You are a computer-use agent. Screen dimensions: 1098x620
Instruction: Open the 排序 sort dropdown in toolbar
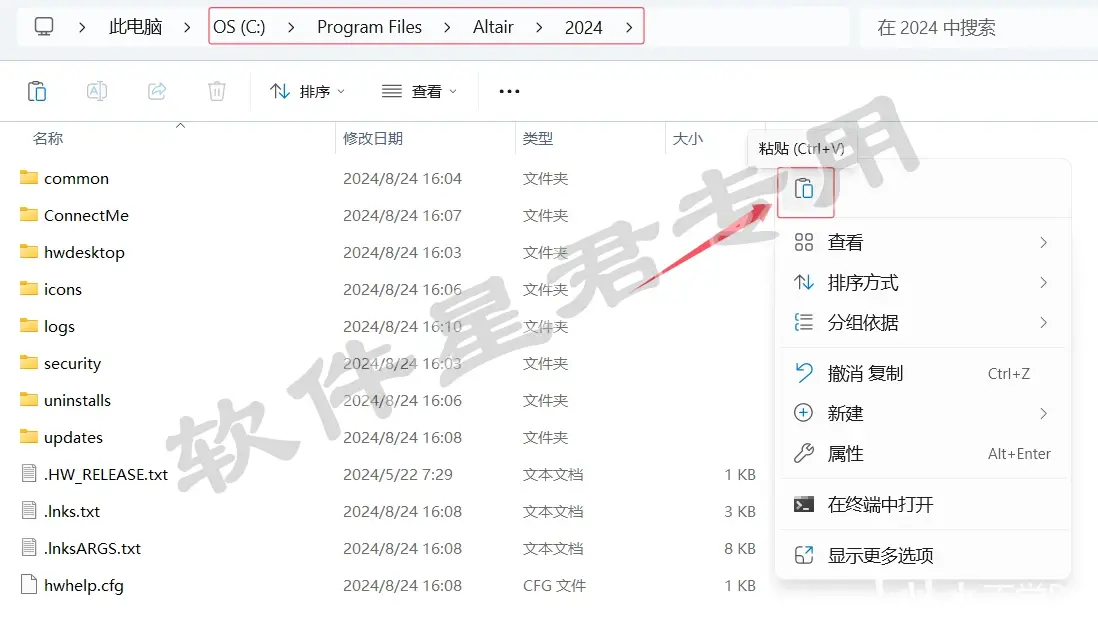(307, 91)
